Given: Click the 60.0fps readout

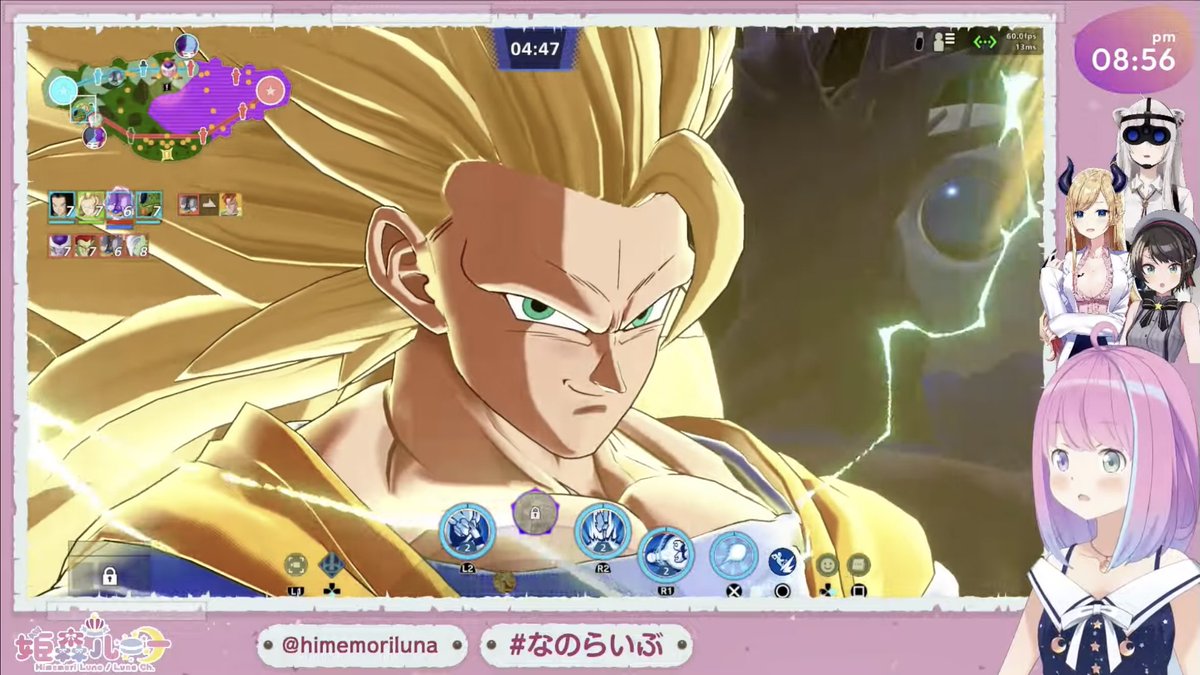Looking at the screenshot, I should coord(1020,36).
